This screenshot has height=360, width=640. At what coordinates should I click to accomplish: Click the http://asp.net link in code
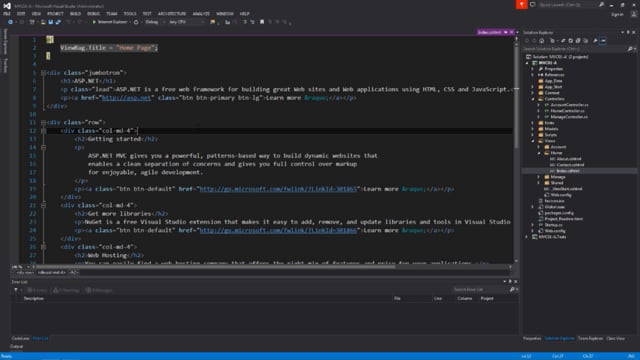click(x=126, y=98)
